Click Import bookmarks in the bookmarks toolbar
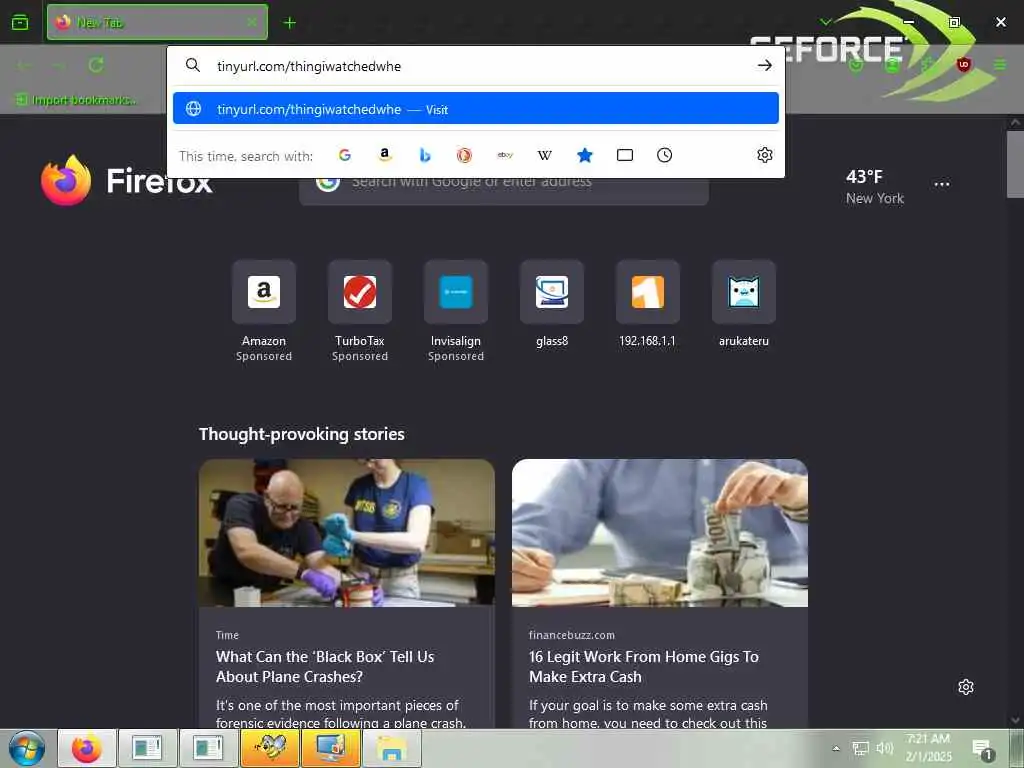Screen dimensions: 1024x768 (x=76, y=99)
